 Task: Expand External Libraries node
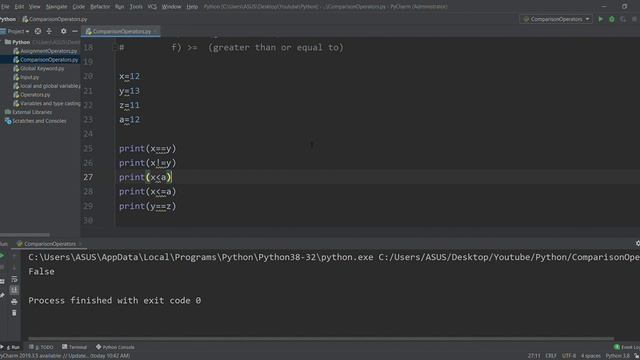tap(28, 112)
